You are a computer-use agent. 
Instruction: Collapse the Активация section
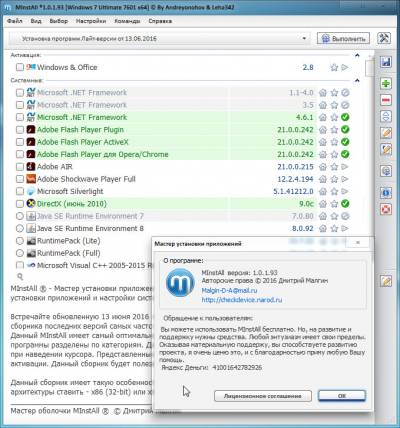(x=357, y=55)
